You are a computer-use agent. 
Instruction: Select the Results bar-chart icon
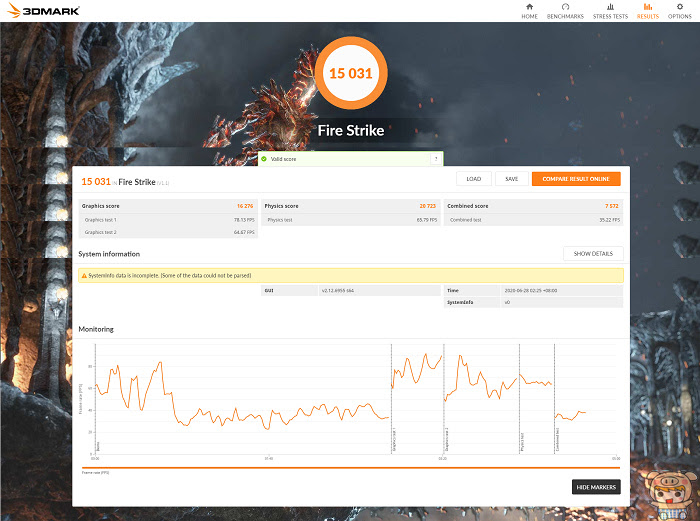[x=648, y=7]
